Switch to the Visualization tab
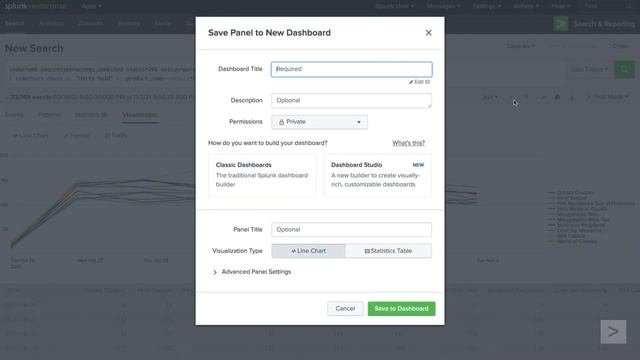Screen dimensions: 640x360 (140, 115)
